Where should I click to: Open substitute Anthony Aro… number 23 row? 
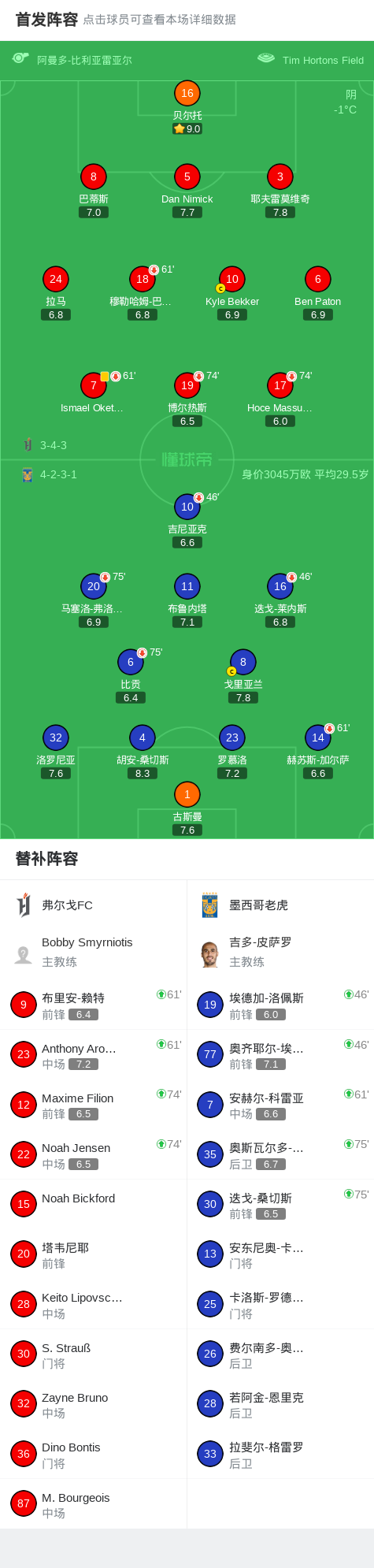(x=94, y=1054)
